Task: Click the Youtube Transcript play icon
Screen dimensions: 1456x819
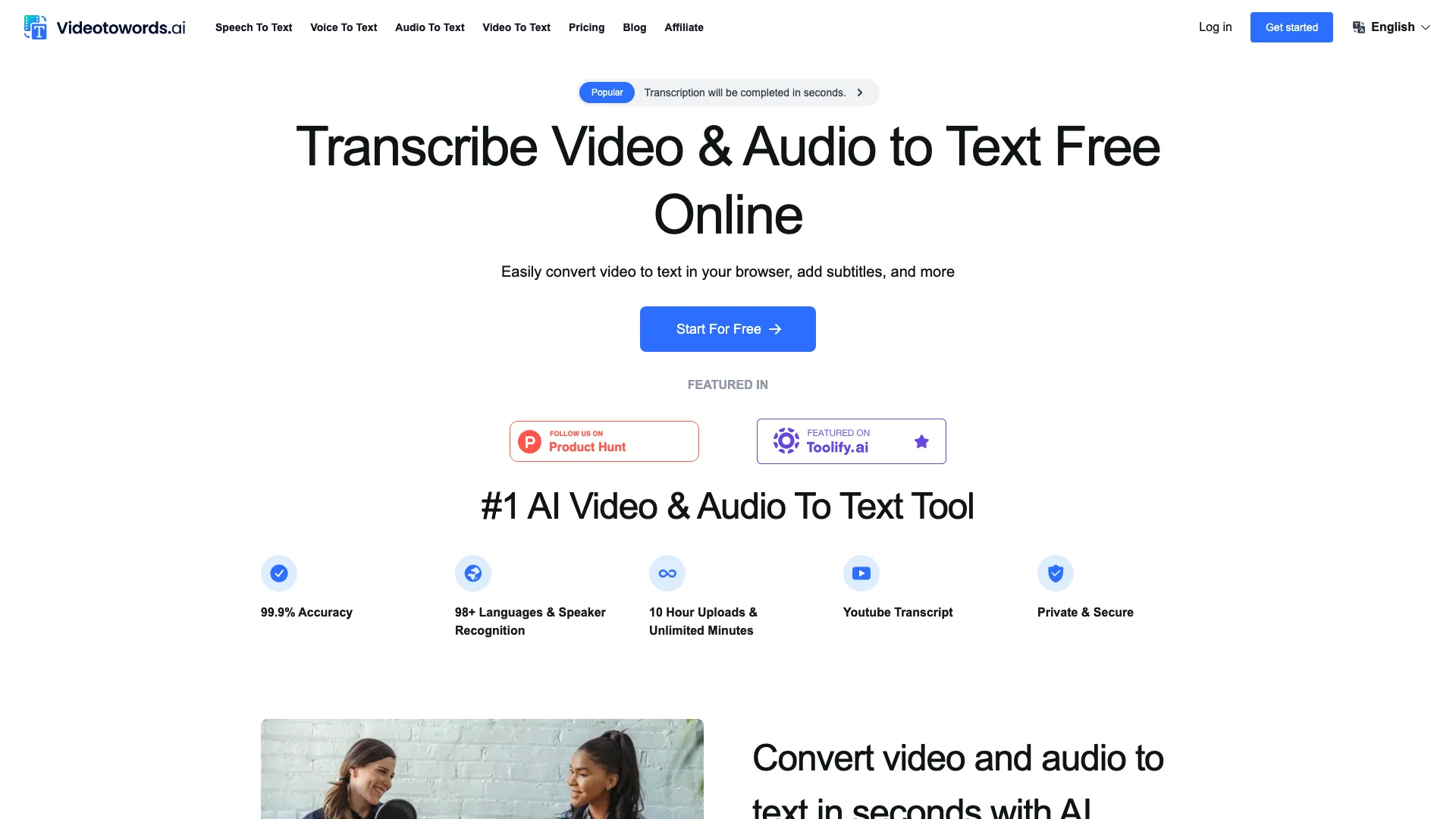Action: [x=860, y=573]
